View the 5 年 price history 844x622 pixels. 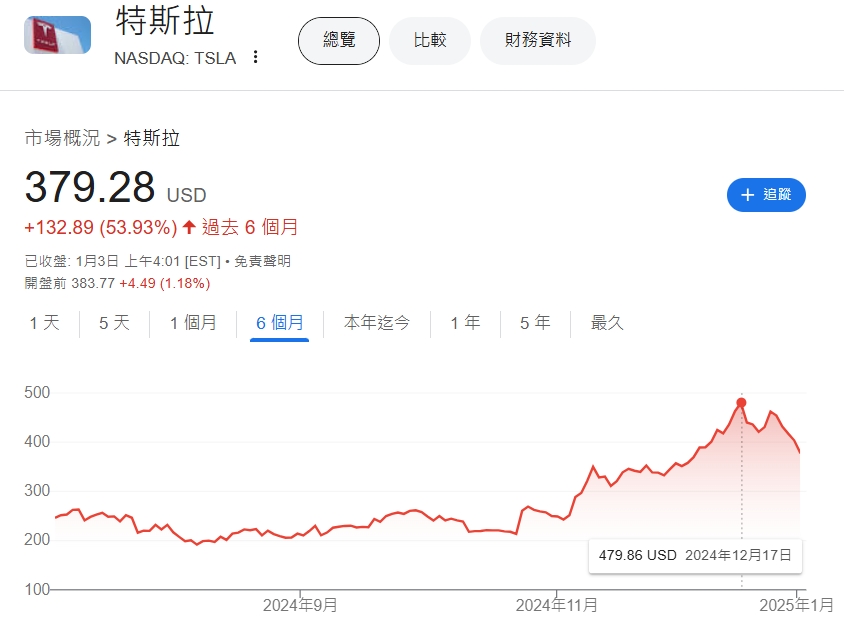click(535, 323)
